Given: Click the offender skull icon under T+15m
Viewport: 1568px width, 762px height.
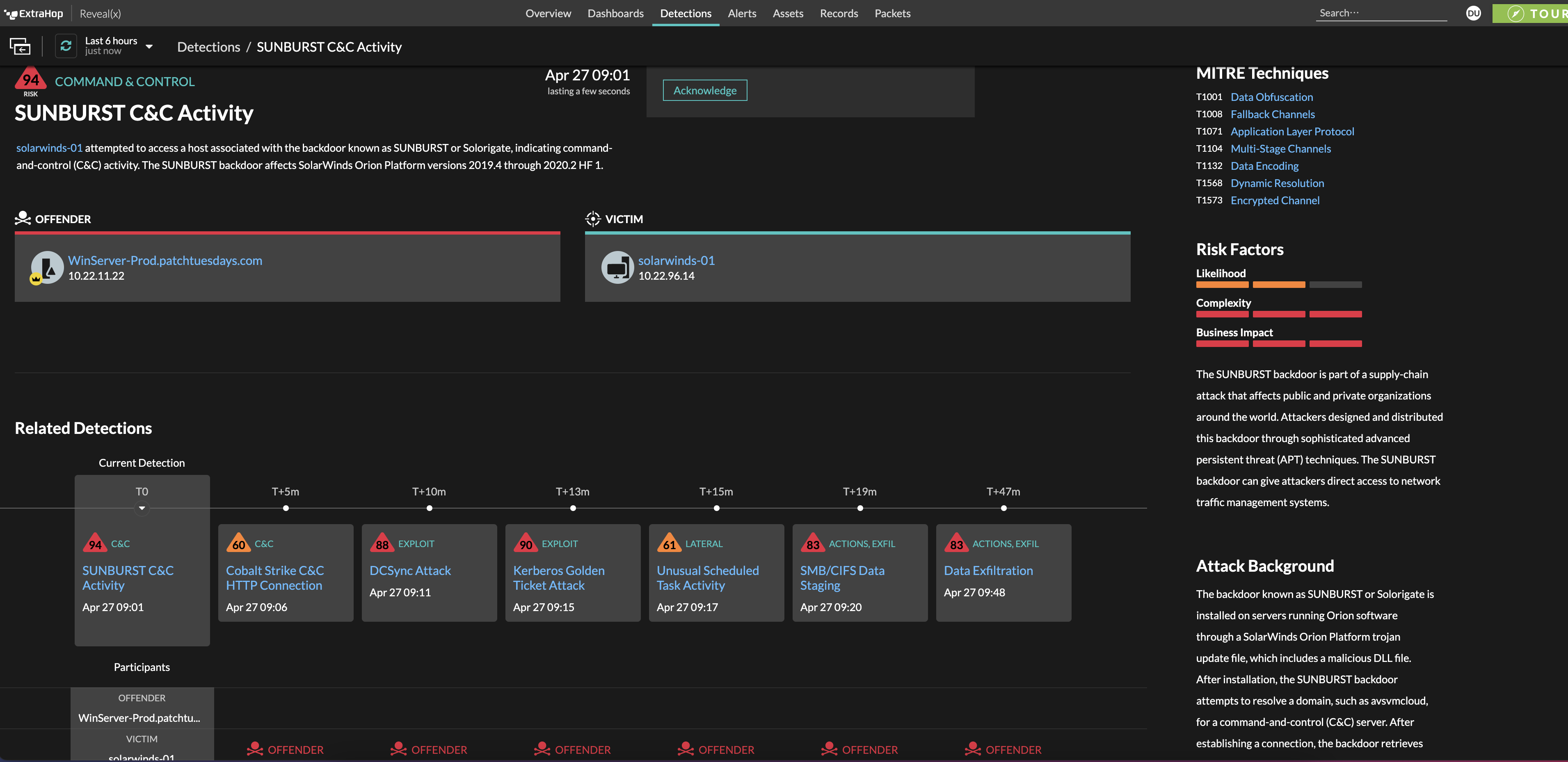Looking at the screenshot, I should point(686,748).
